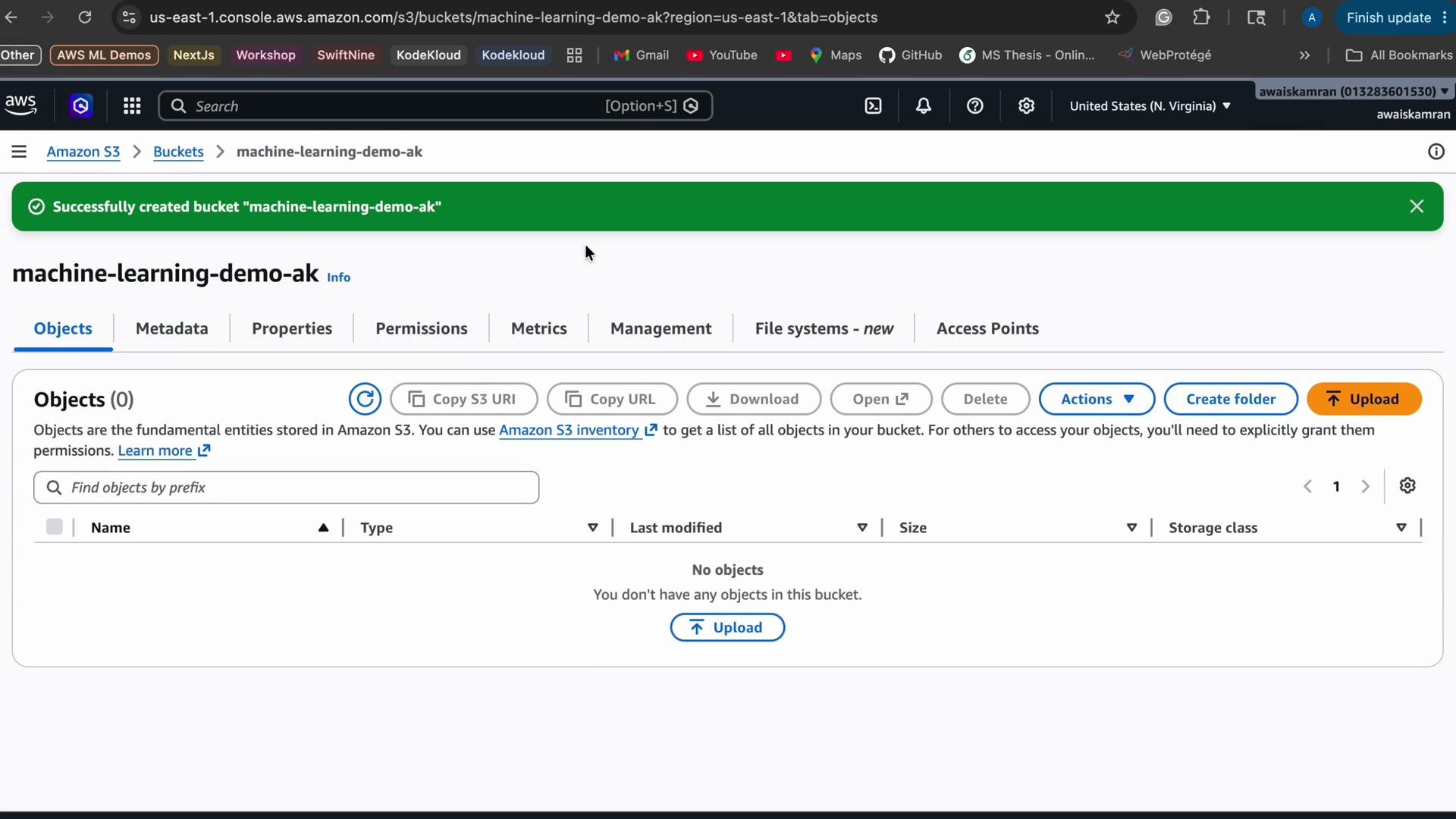Open the File systems - new tab
1456x819 pixels.
pyautogui.click(x=824, y=328)
